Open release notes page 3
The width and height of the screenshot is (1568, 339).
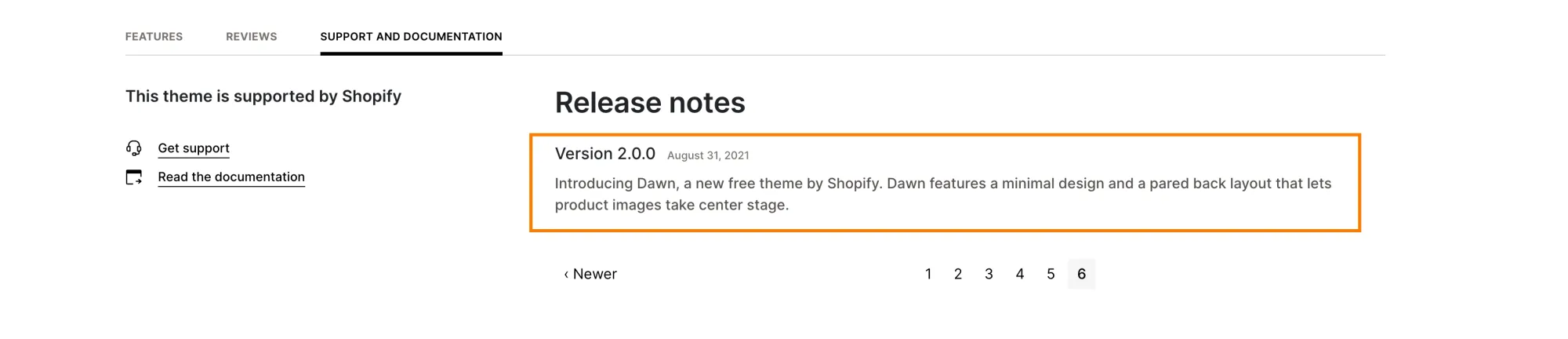989,275
